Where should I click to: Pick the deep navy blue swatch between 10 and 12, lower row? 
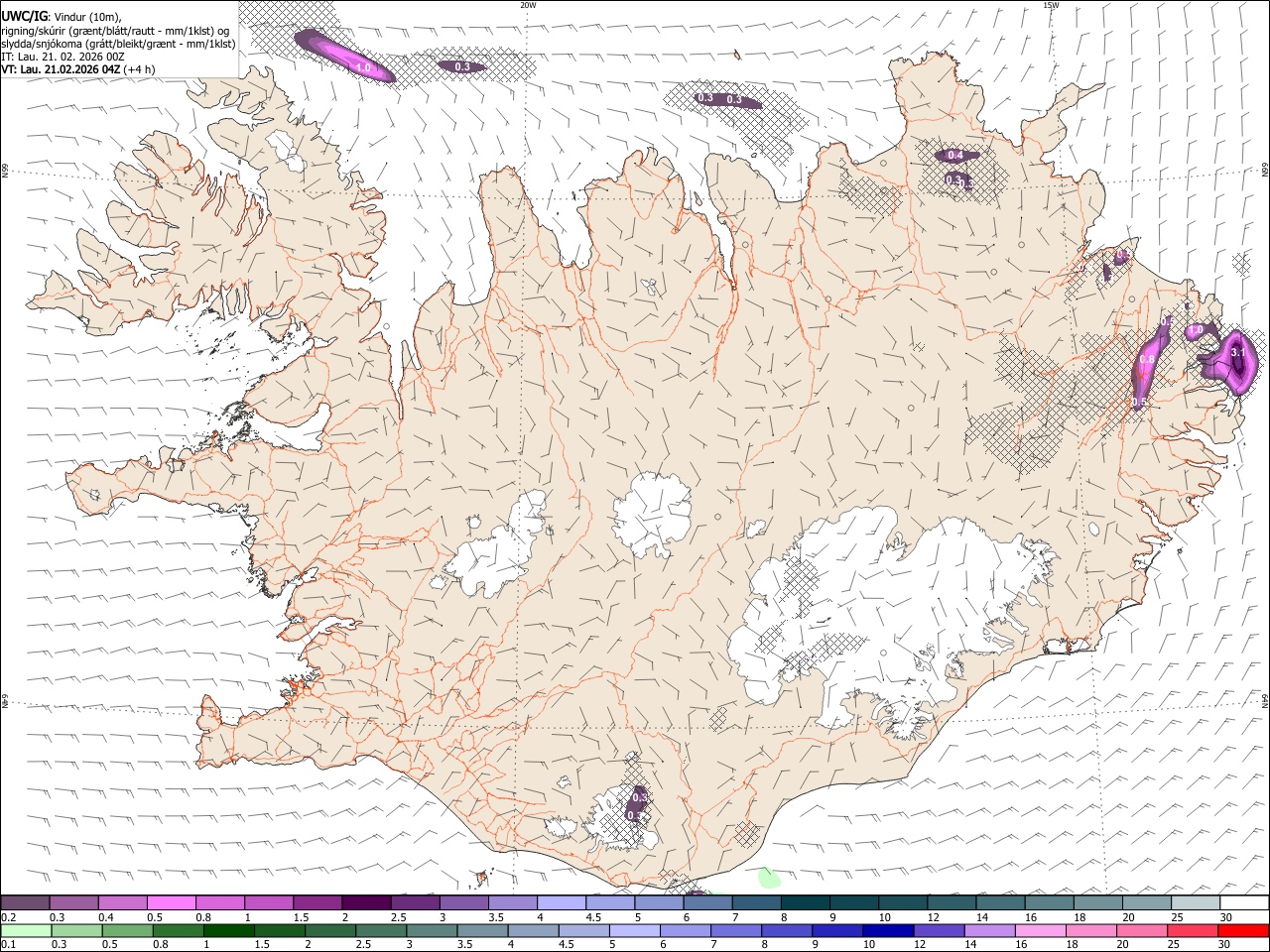click(x=887, y=930)
